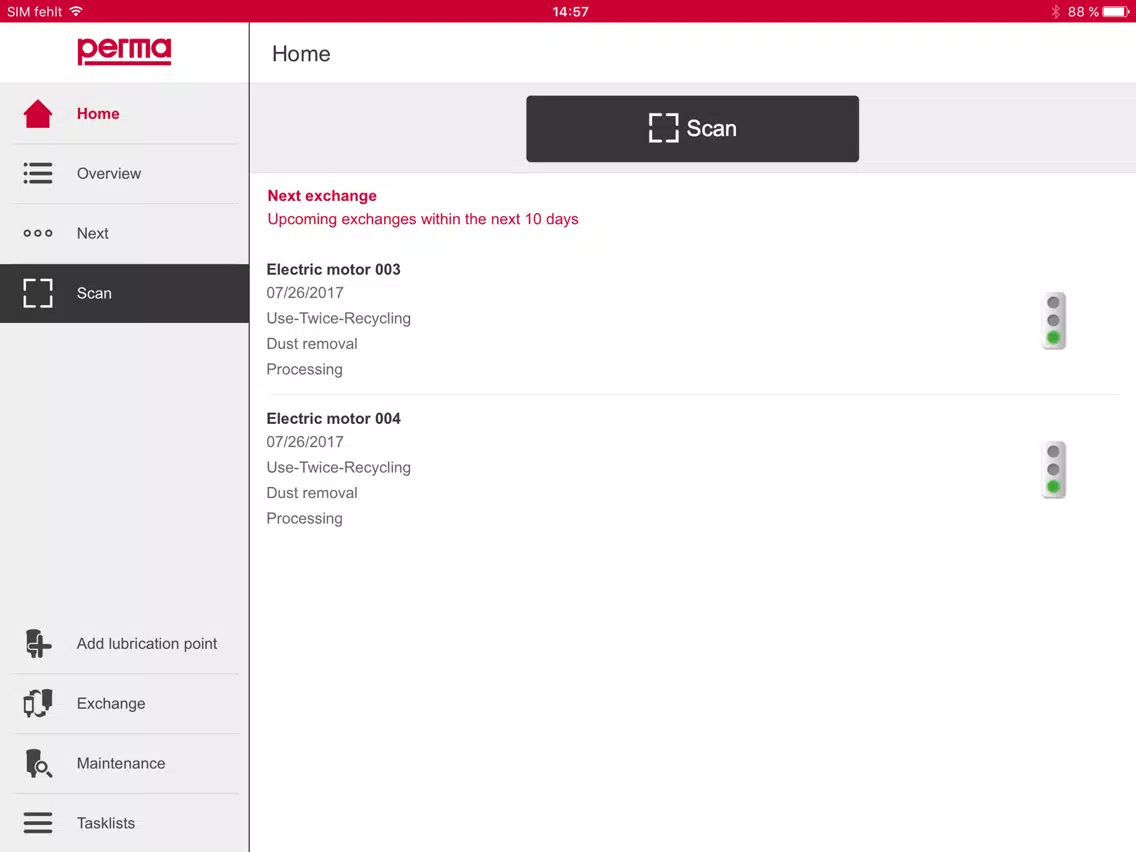Viewport: 1136px width, 852px height.
Task: Go to Next in sidebar
Action: click(93, 233)
